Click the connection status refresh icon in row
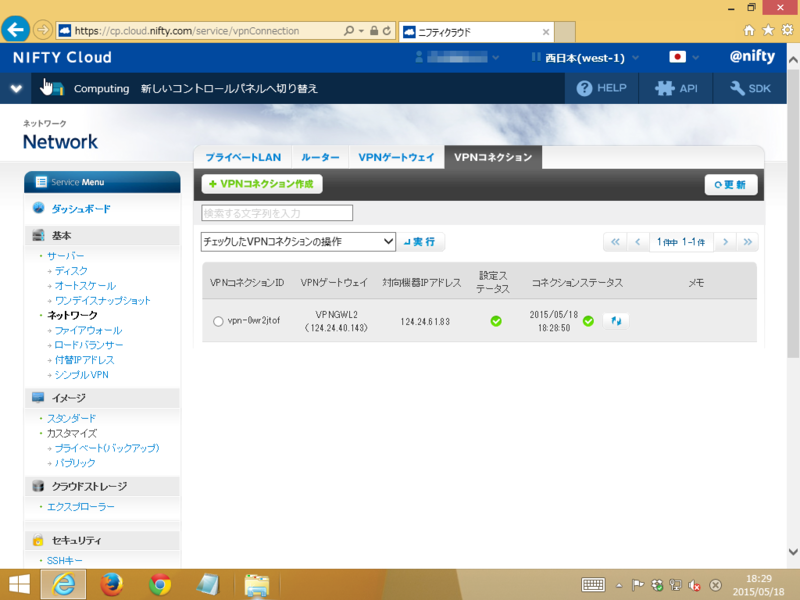 [x=616, y=321]
